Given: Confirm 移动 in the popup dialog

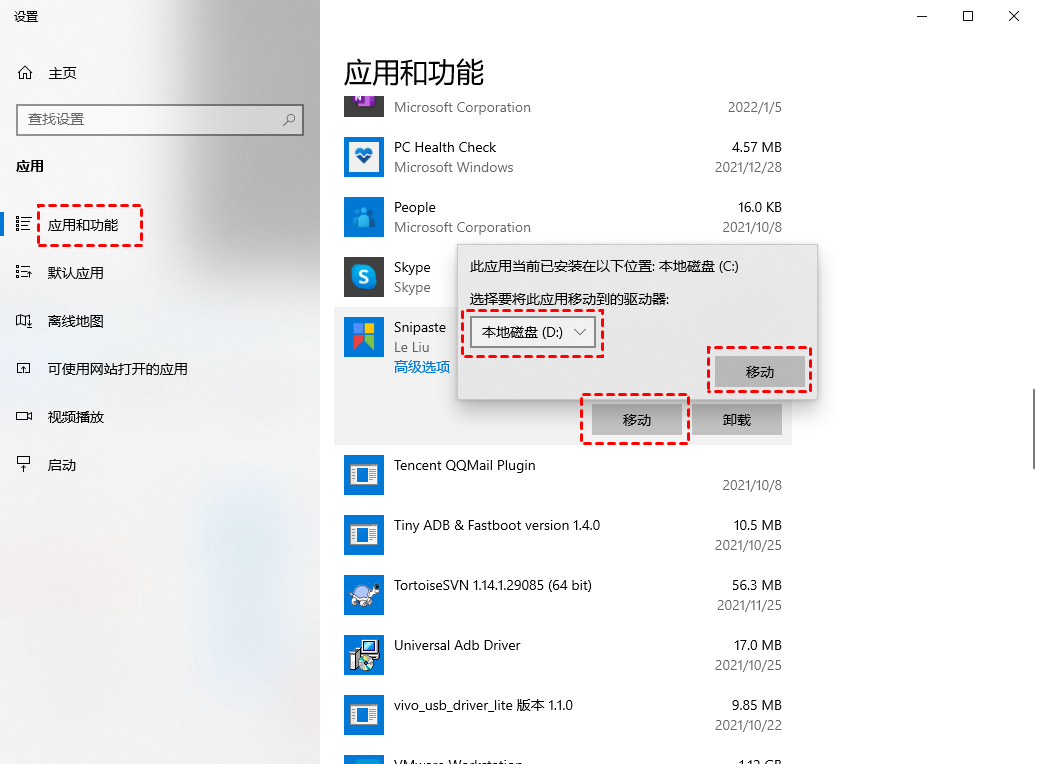Looking at the screenshot, I should [x=759, y=372].
